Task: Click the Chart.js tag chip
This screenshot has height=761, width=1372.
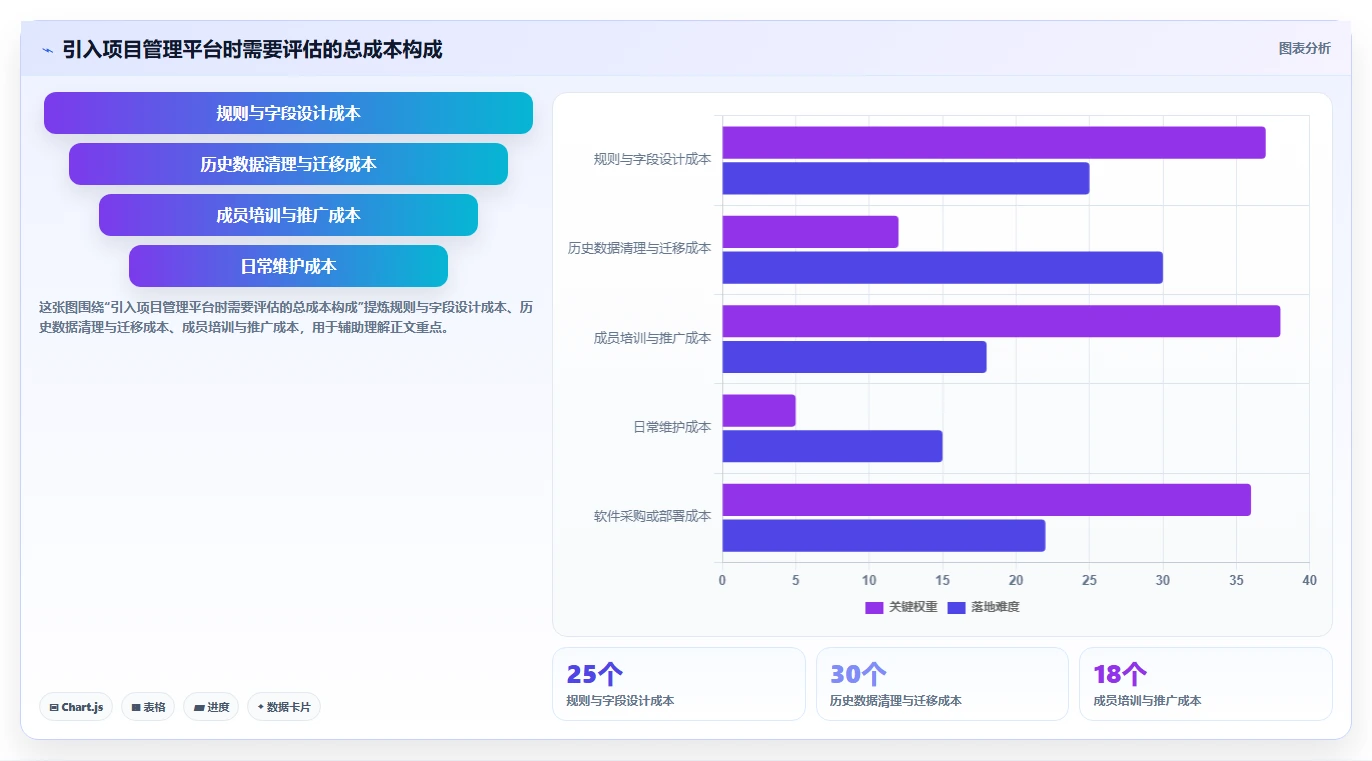Action: tap(77, 707)
